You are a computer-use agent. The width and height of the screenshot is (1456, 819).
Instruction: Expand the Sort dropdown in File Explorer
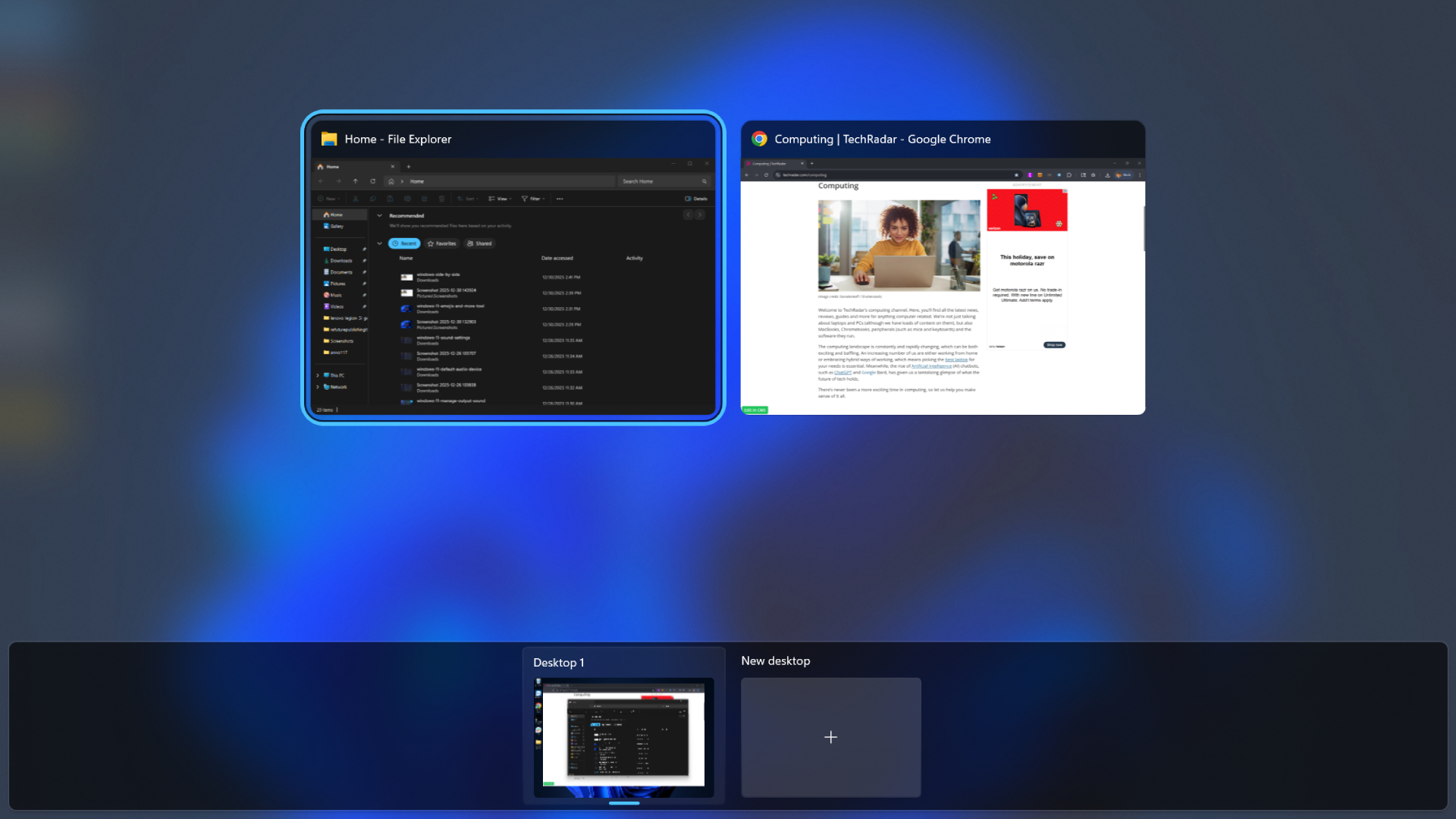(469, 199)
